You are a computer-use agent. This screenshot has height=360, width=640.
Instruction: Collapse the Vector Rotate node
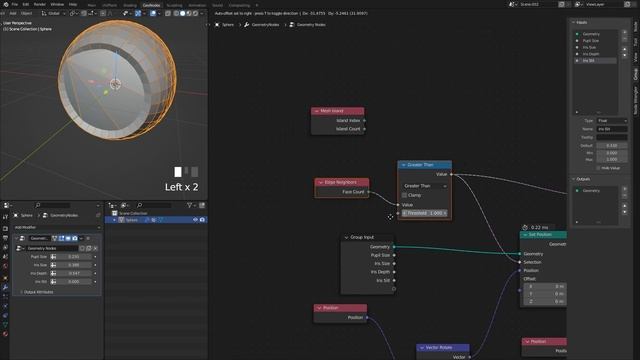coord(422,348)
